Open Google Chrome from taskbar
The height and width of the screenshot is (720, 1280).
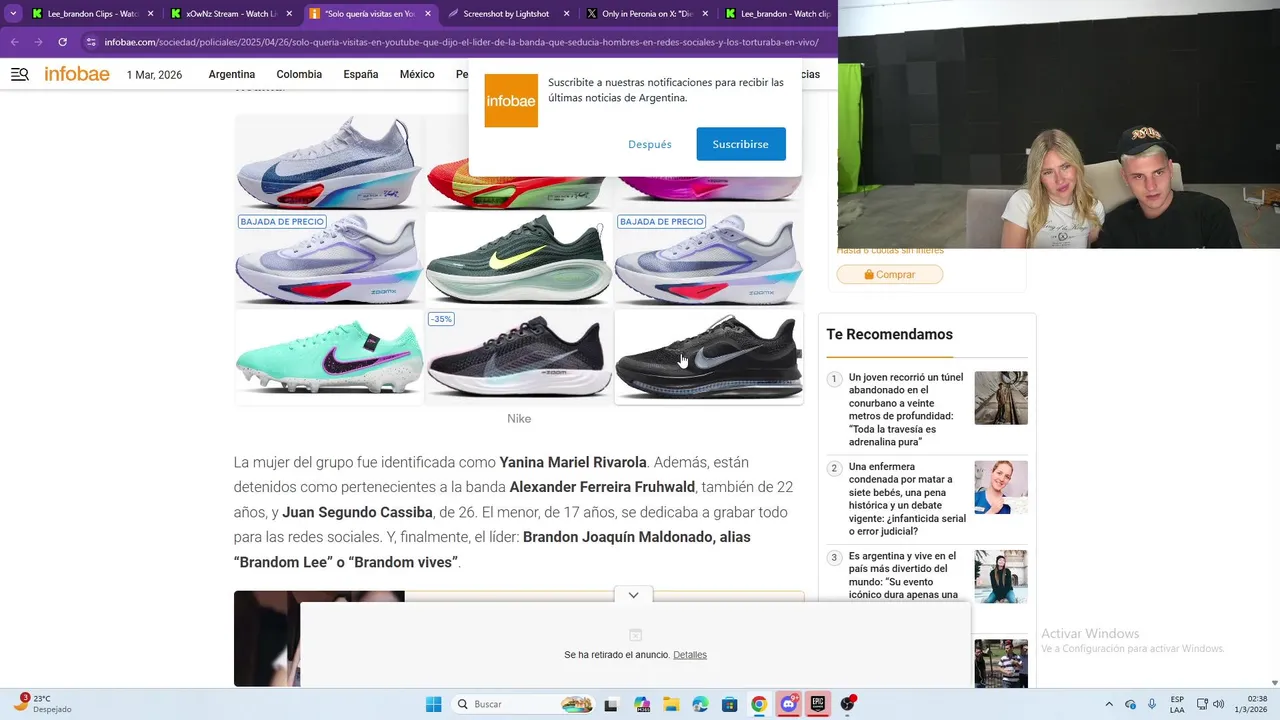(x=759, y=704)
